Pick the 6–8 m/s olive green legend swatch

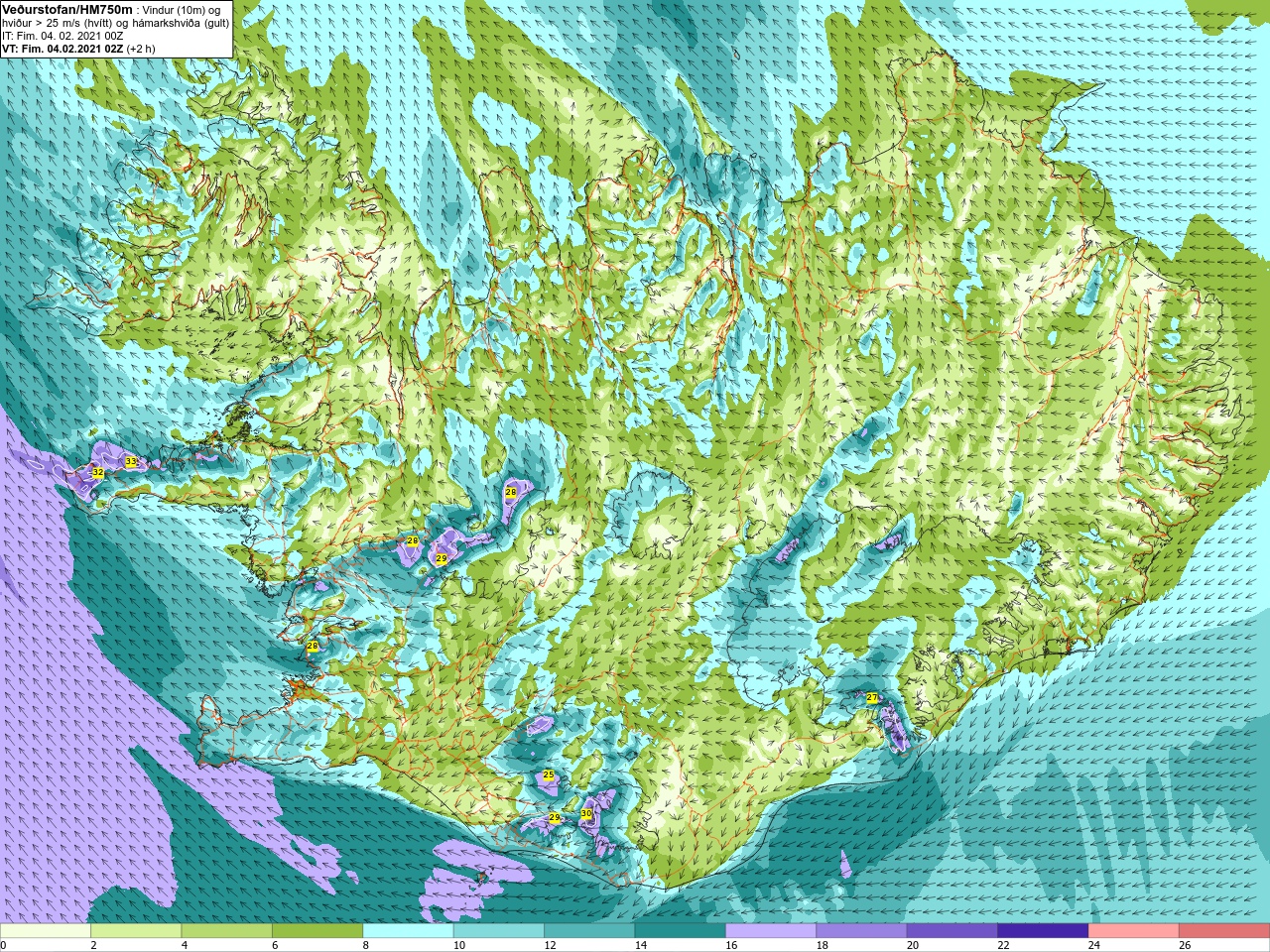click(317, 931)
